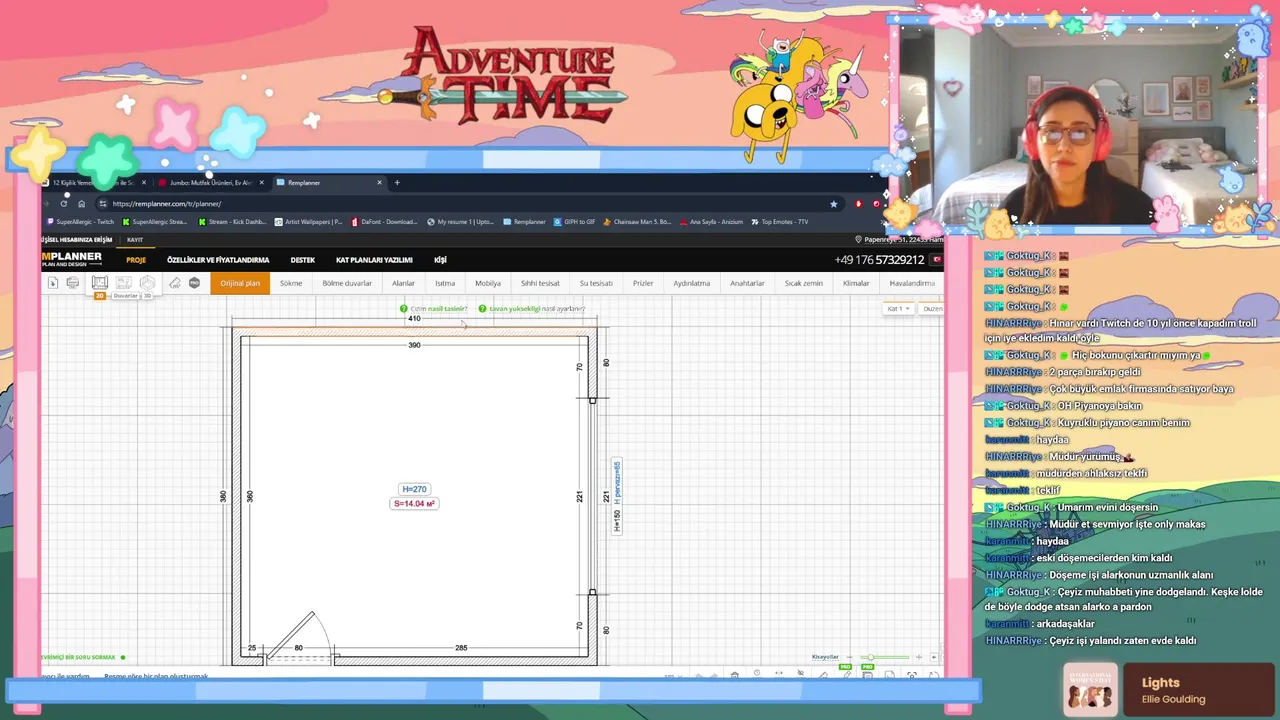Open the Isıtma tab
The height and width of the screenshot is (720, 1280).
pos(445,283)
